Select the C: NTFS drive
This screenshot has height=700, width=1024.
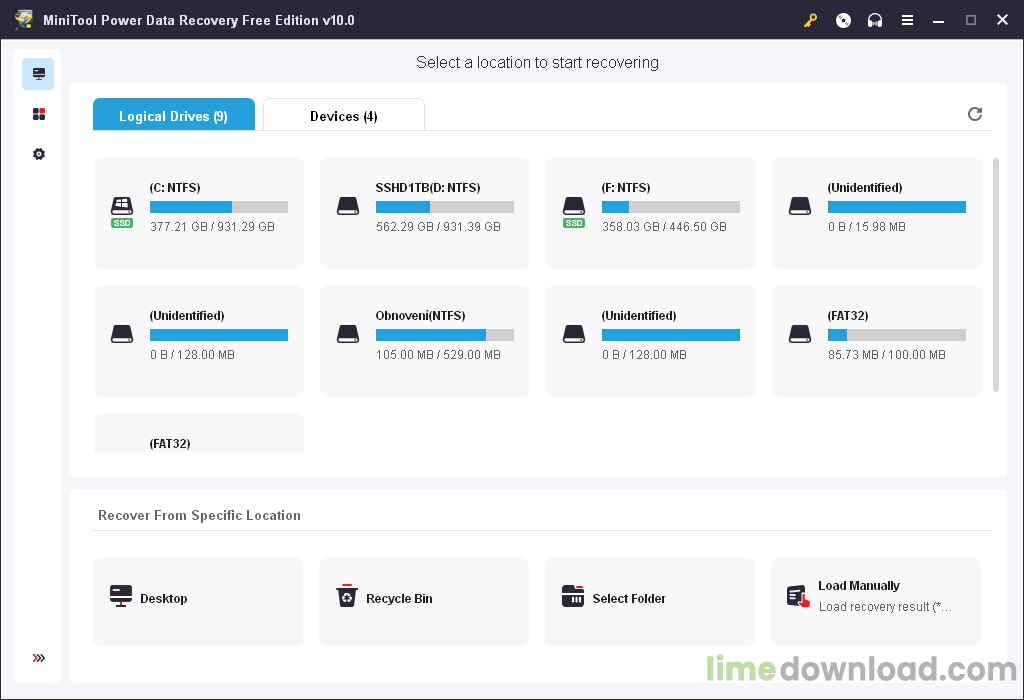199,212
